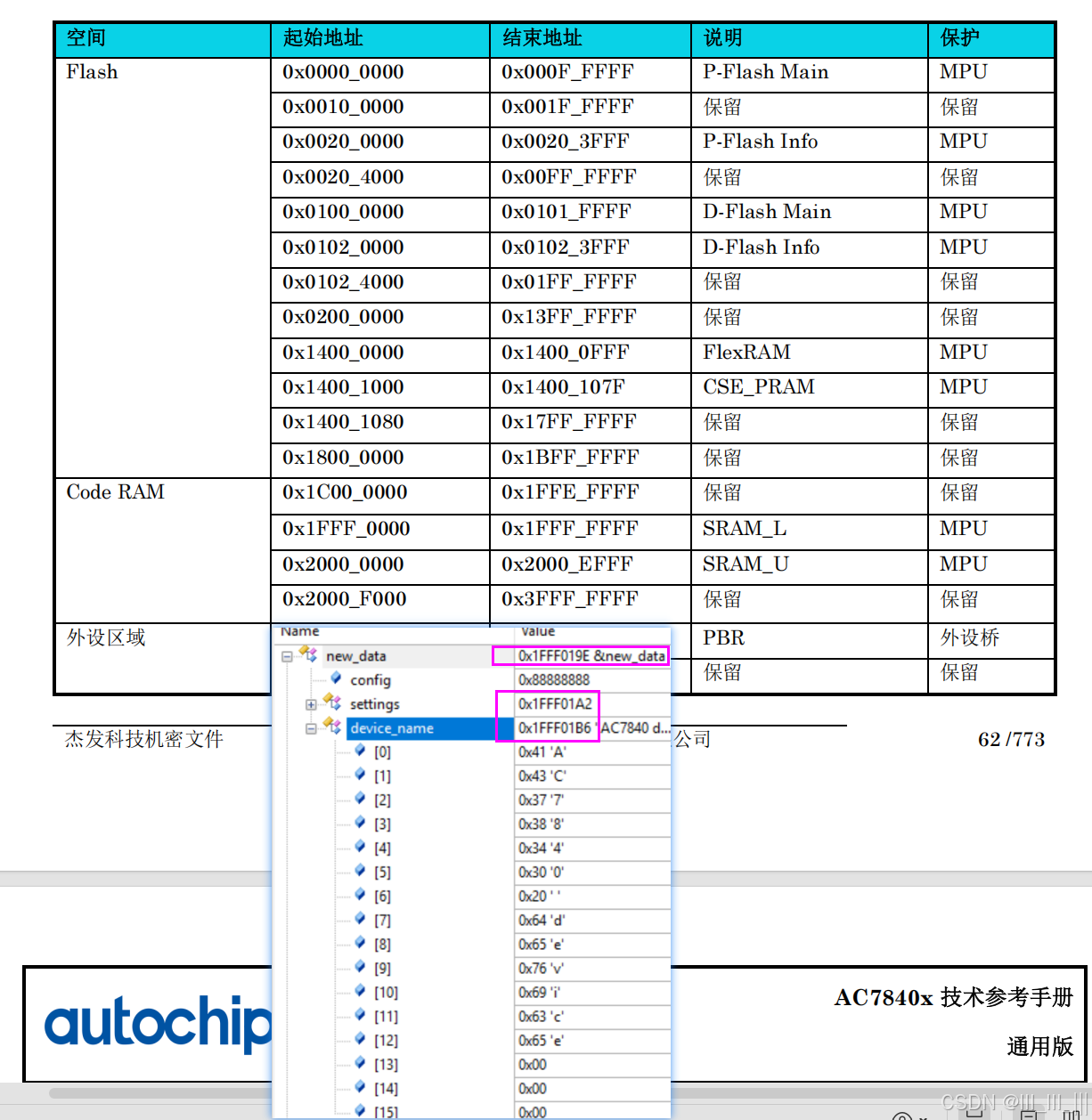Click the value 0x76 'v'

[x=541, y=969]
